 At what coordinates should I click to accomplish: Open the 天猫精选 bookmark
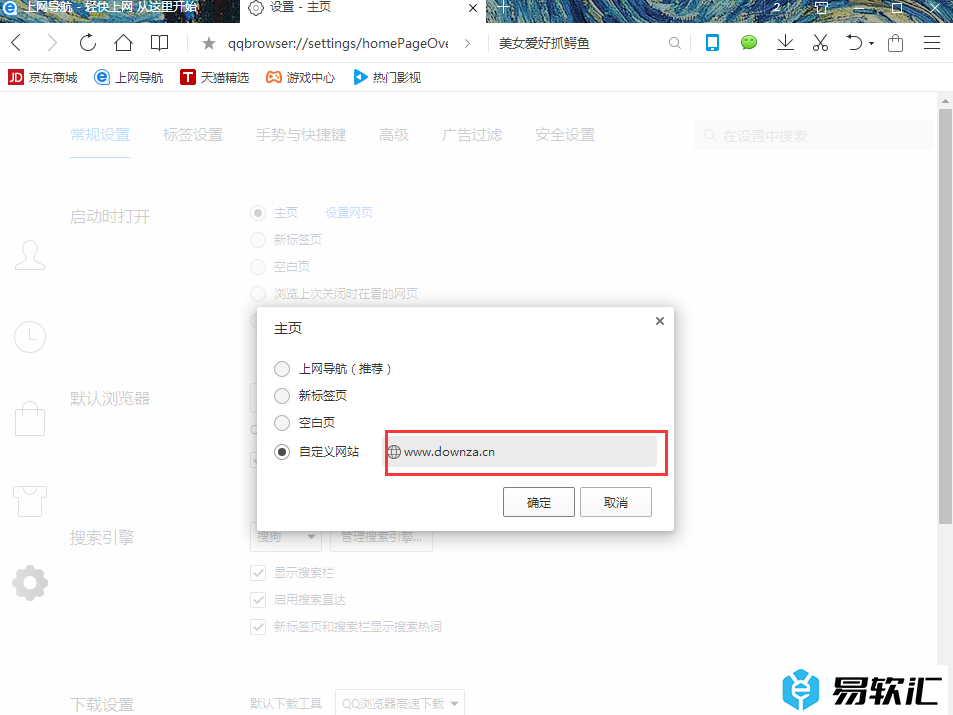[x=215, y=77]
